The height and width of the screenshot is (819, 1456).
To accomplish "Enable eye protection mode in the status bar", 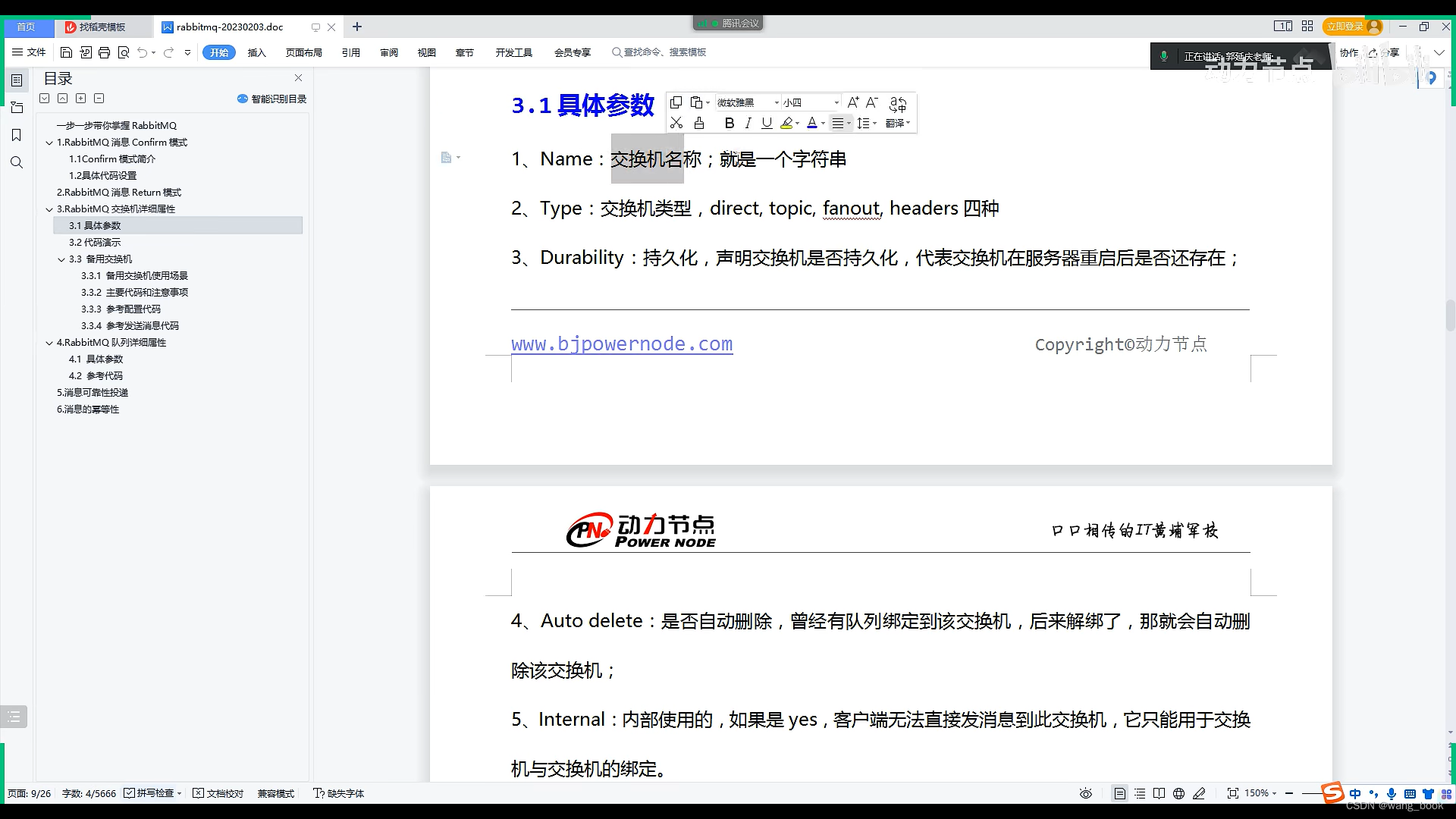I will pyautogui.click(x=1084, y=793).
